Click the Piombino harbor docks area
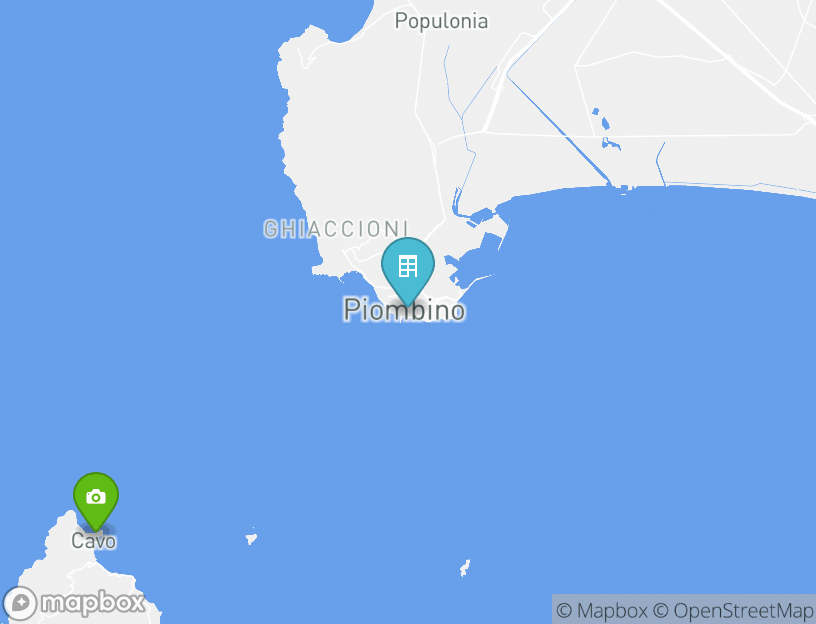816x624 pixels. tap(476, 250)
